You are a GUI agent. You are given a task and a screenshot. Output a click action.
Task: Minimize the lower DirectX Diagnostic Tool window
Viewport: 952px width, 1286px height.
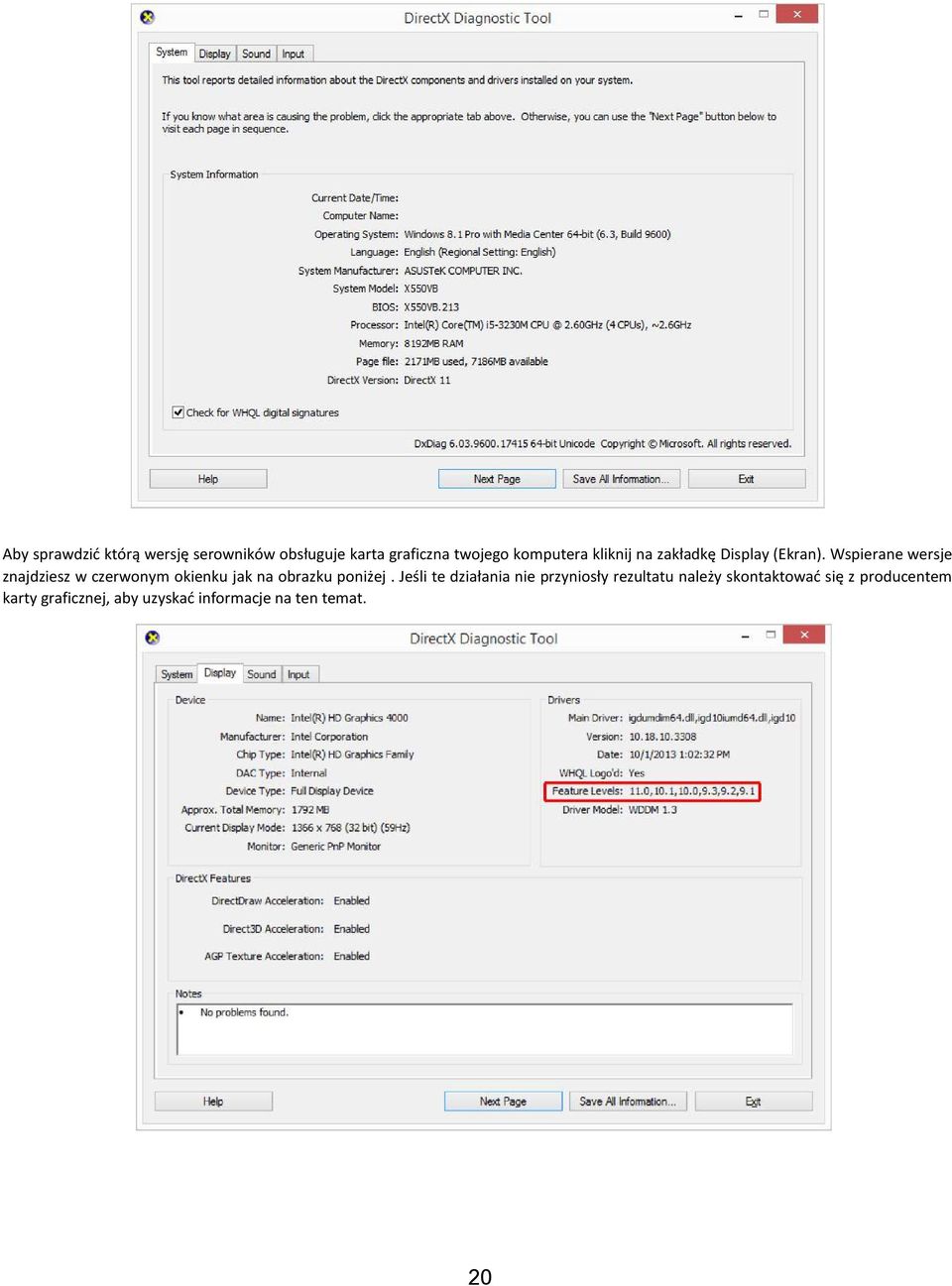click(x=745, y=637)
